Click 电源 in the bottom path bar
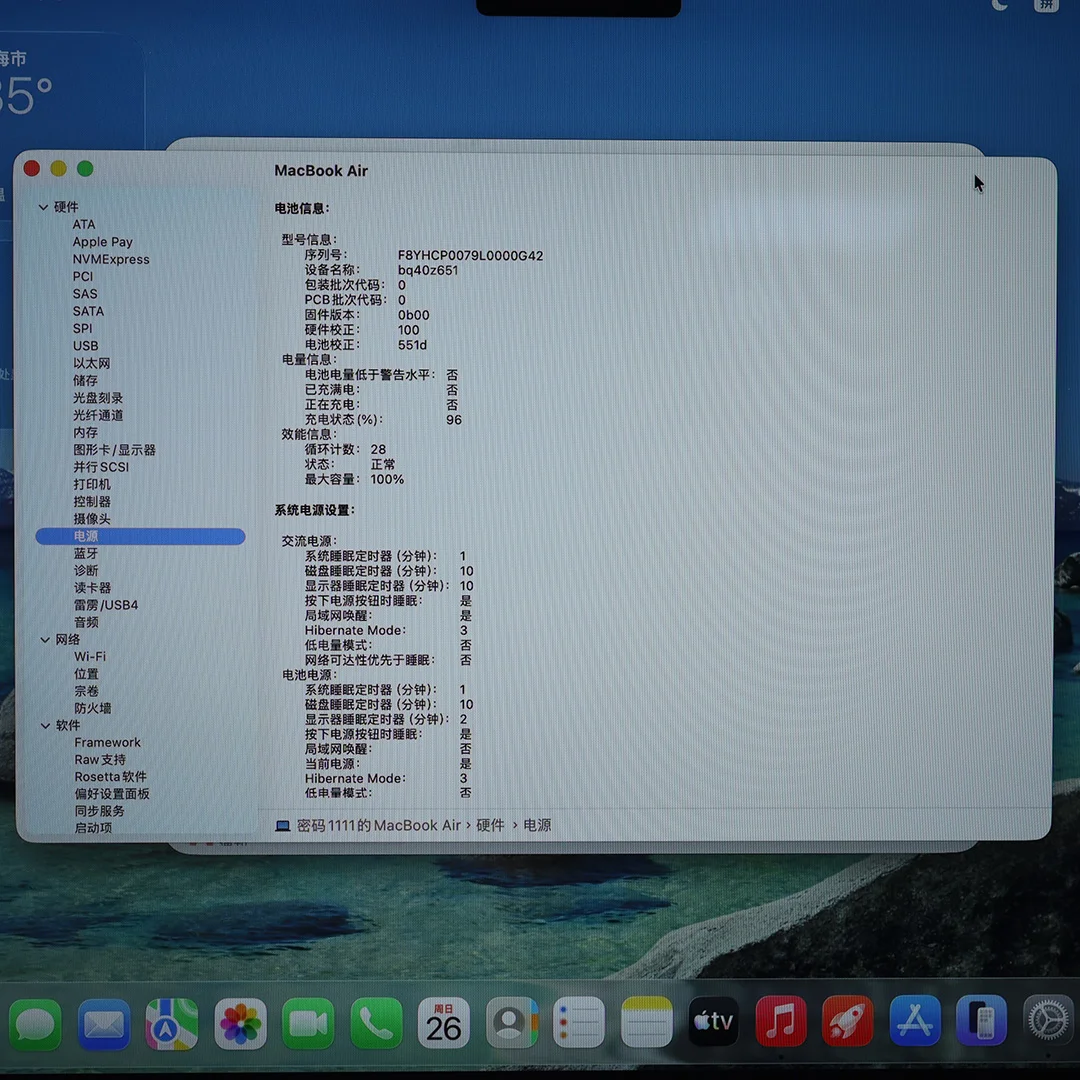Image resolution: width=1080 pixels, height=1080 pixels. [537, 826]
